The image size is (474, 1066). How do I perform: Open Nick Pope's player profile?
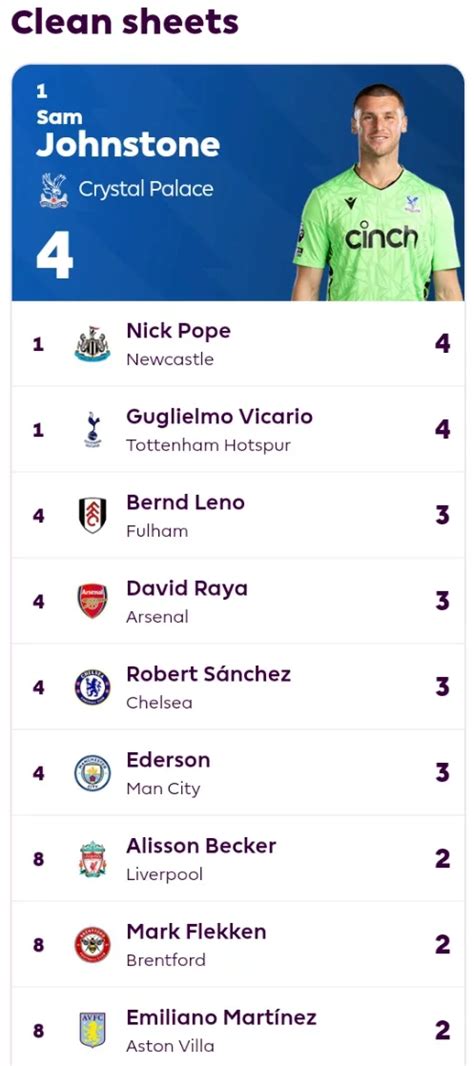178,331
